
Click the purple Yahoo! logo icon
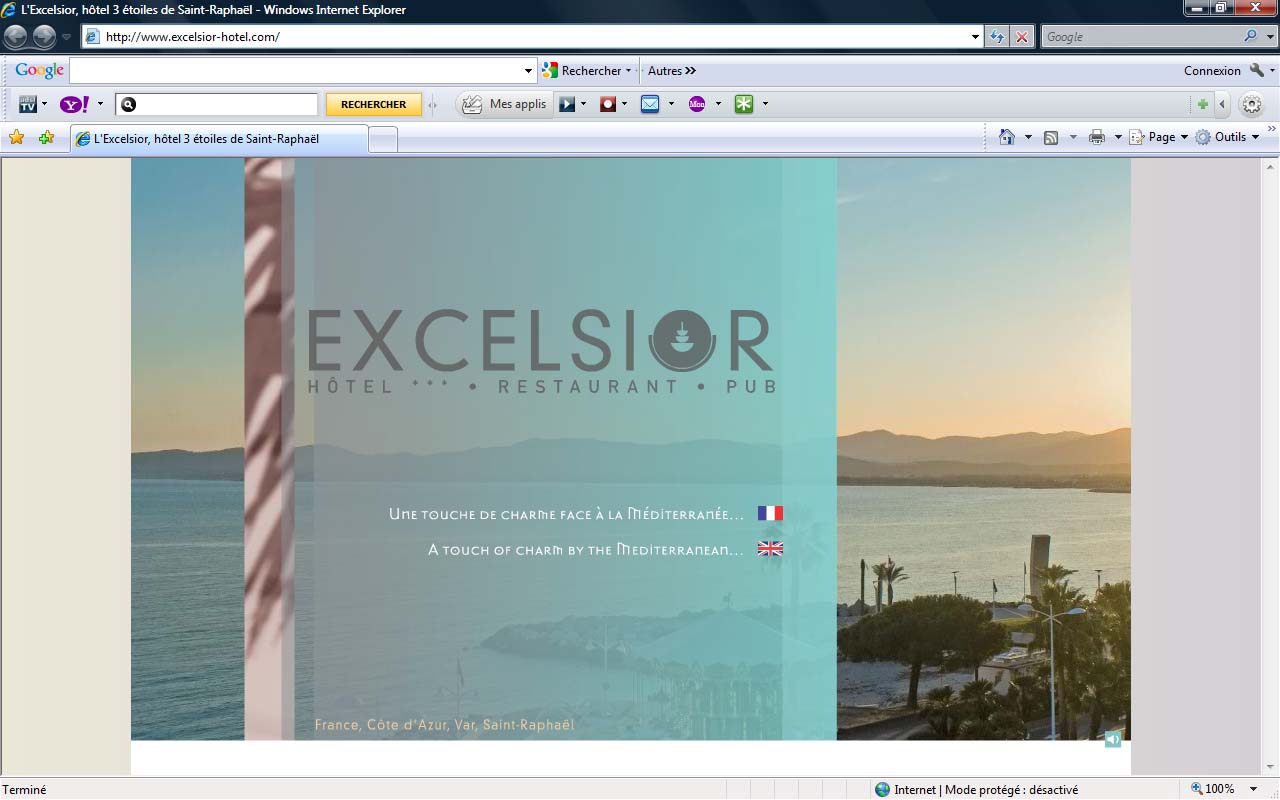(75, 104)
